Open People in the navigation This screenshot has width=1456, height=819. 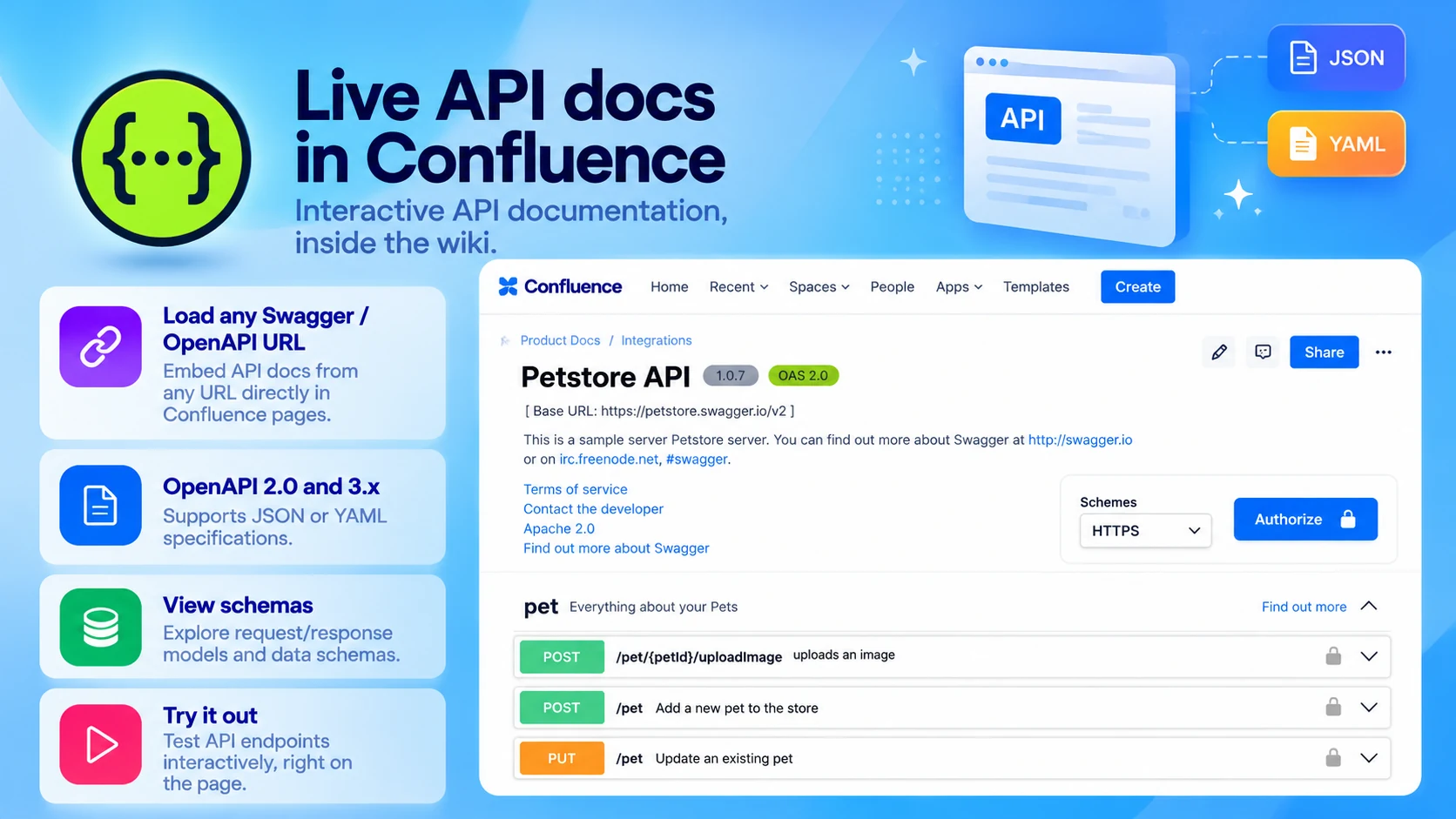tap(892, 286)
